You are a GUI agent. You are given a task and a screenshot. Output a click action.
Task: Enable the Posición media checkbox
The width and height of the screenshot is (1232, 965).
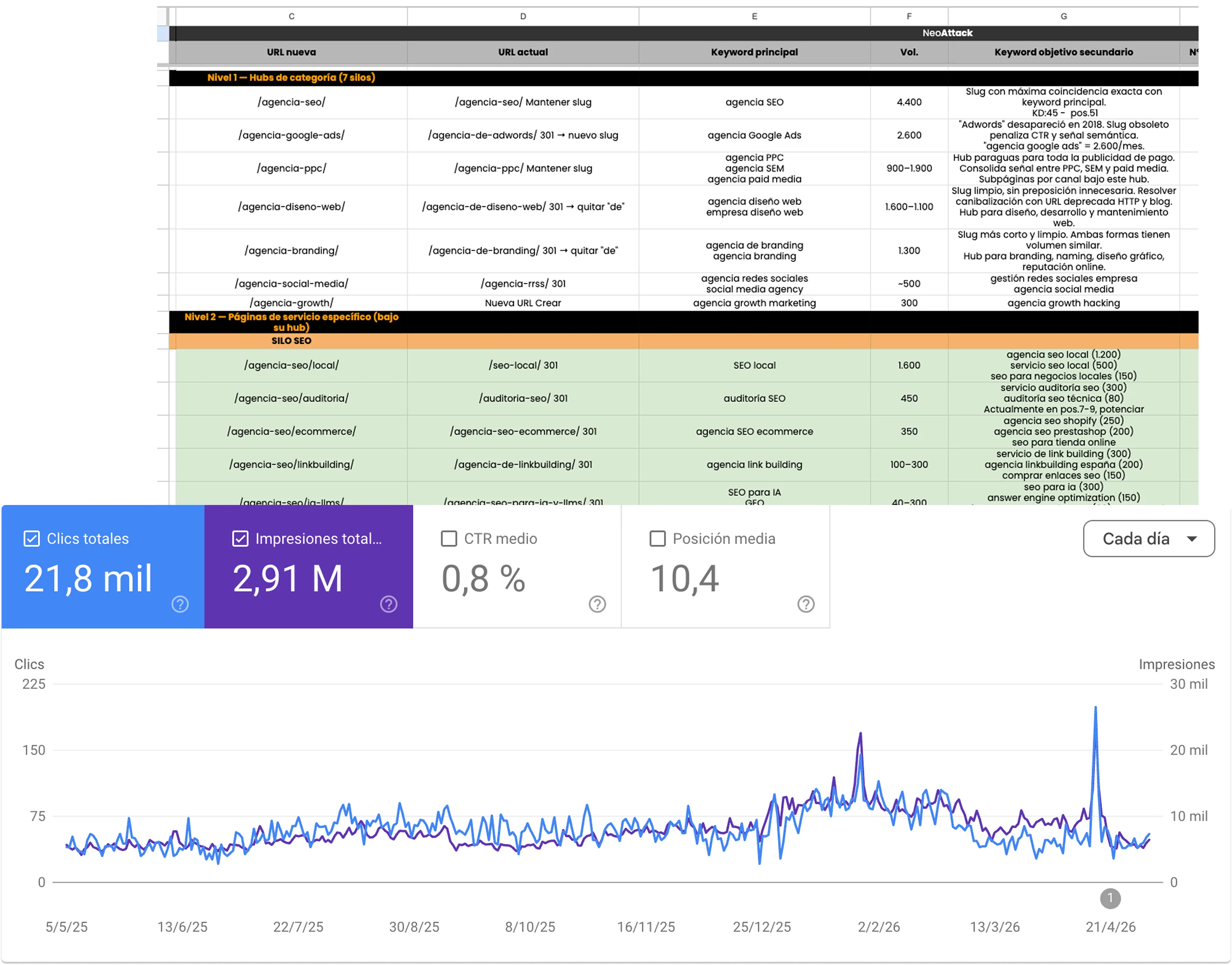657,538
